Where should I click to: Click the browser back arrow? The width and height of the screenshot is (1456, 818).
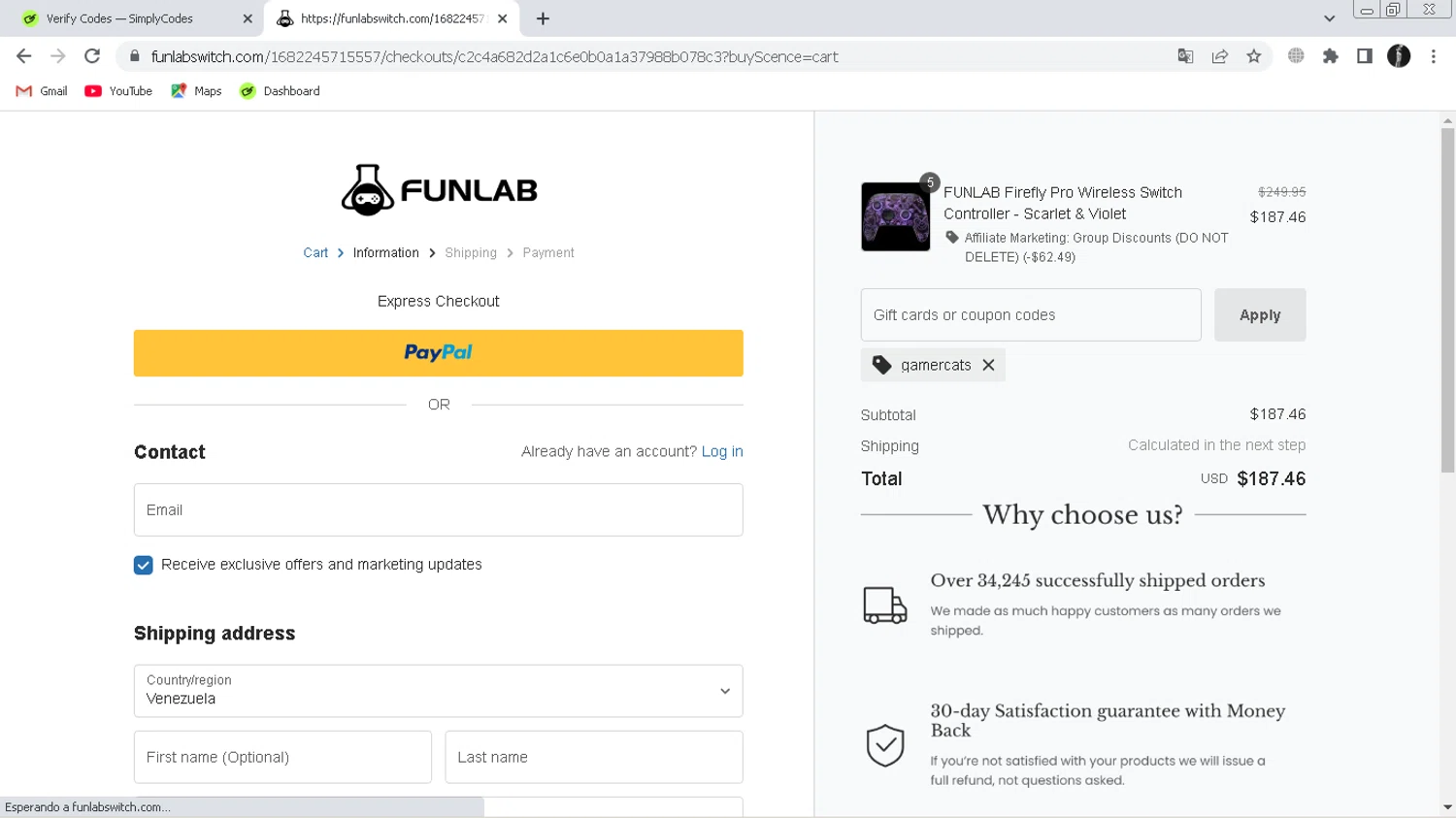point(24,56)
